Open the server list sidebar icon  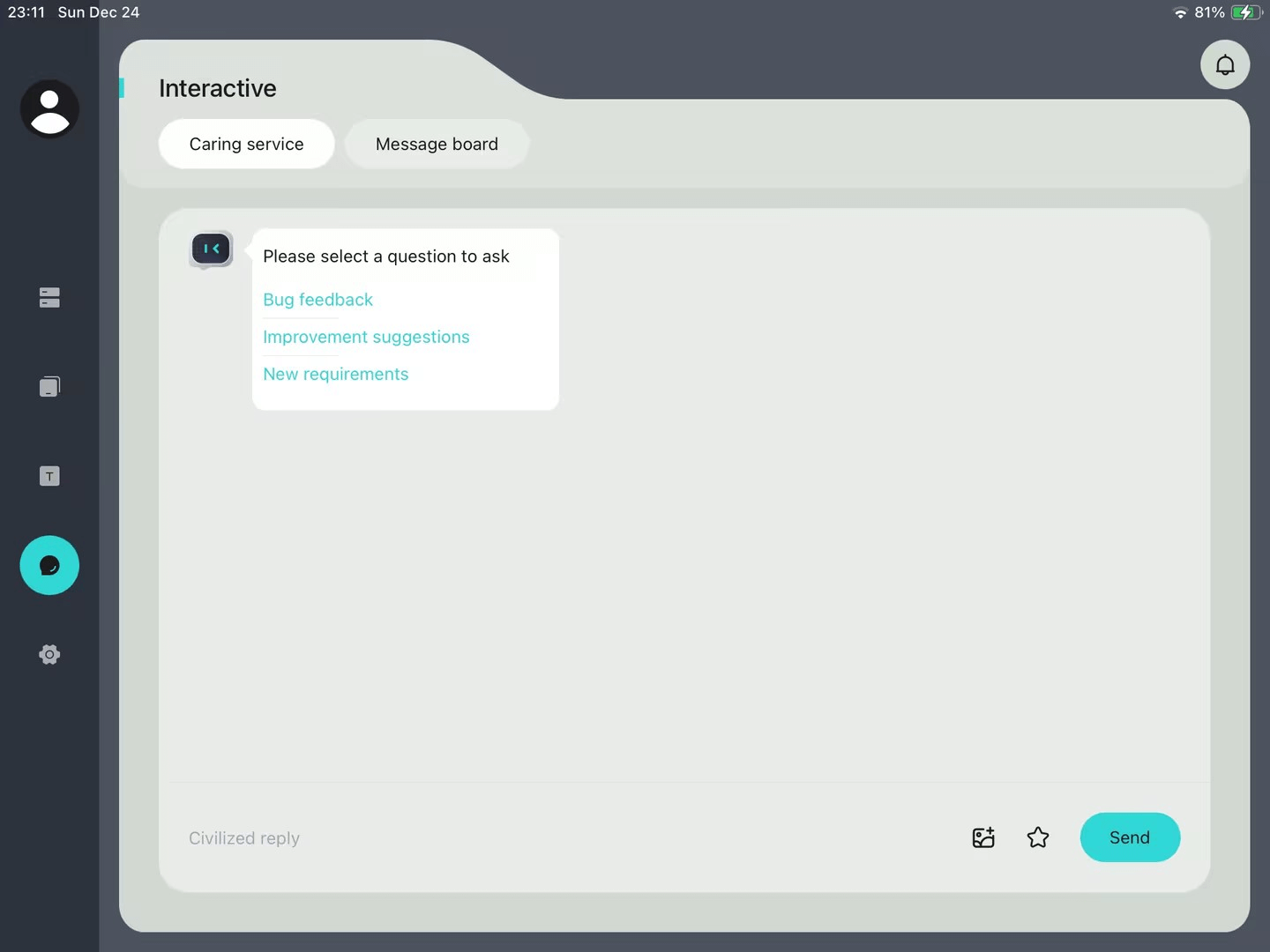(49, 298)
